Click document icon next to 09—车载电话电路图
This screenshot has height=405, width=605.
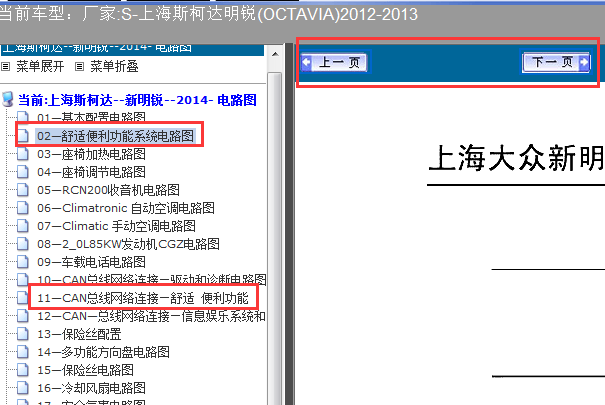tap(23, 262)
